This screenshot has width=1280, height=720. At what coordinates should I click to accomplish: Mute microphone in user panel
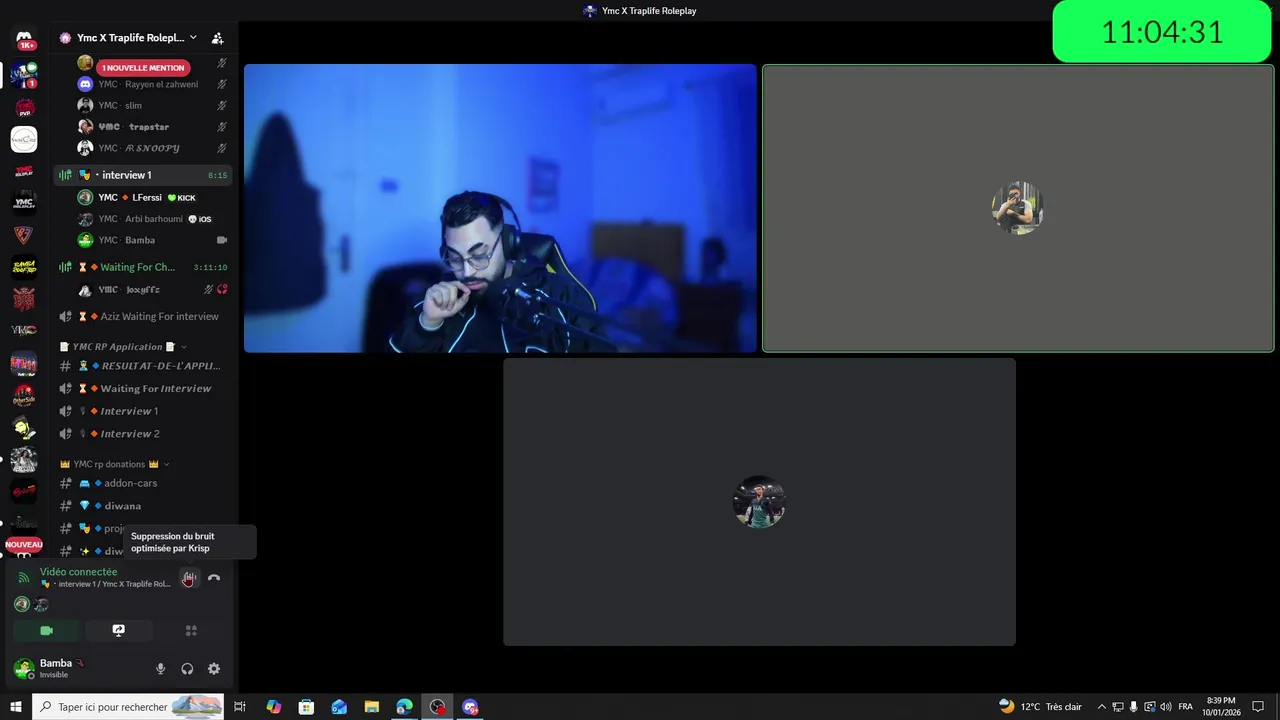pyautogui.click(x=161, y=669)
